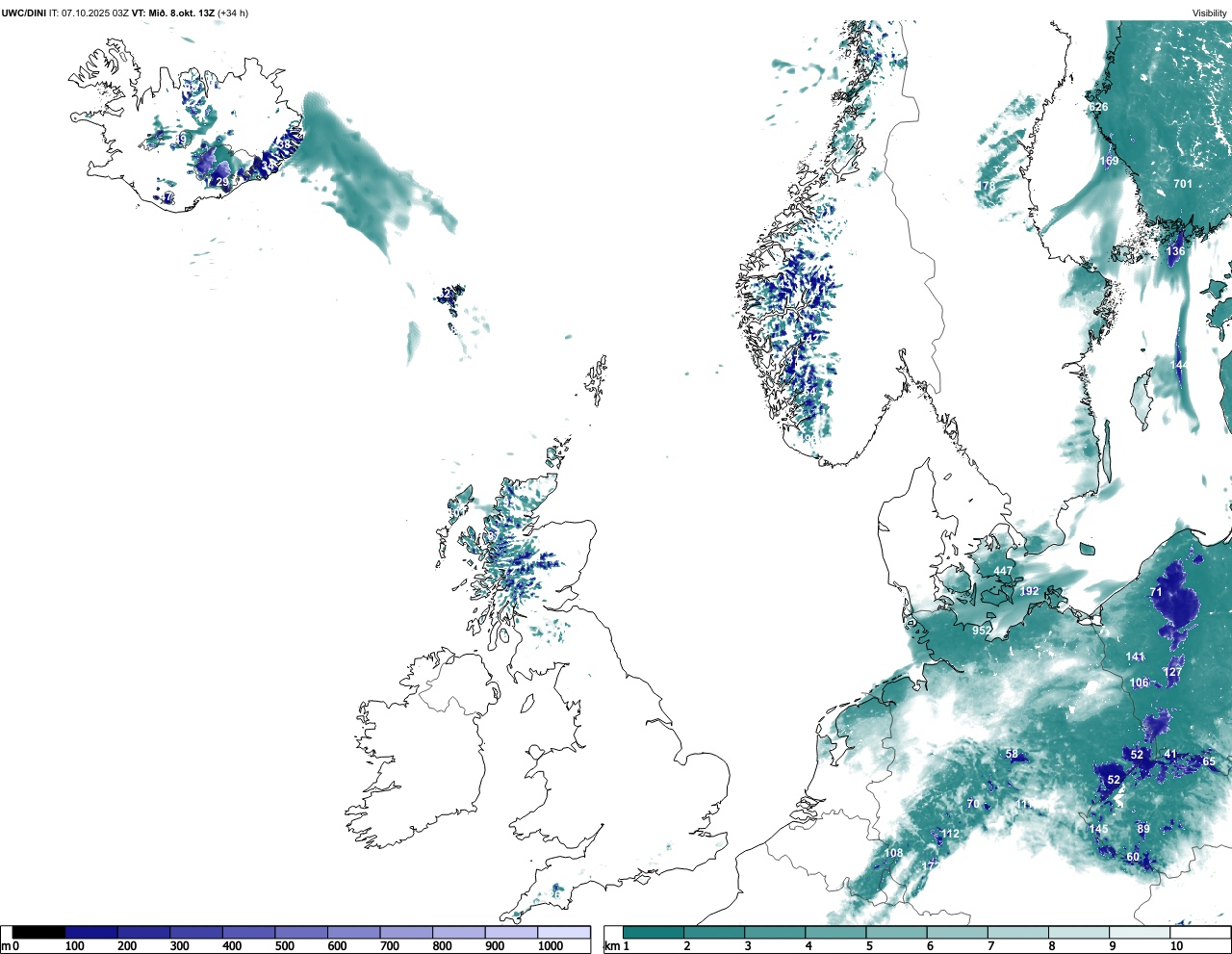Click the dark navy 100–200 m legend swatch
The width and height of the screenshot is (1232, 954).
[x=91, y=932]
